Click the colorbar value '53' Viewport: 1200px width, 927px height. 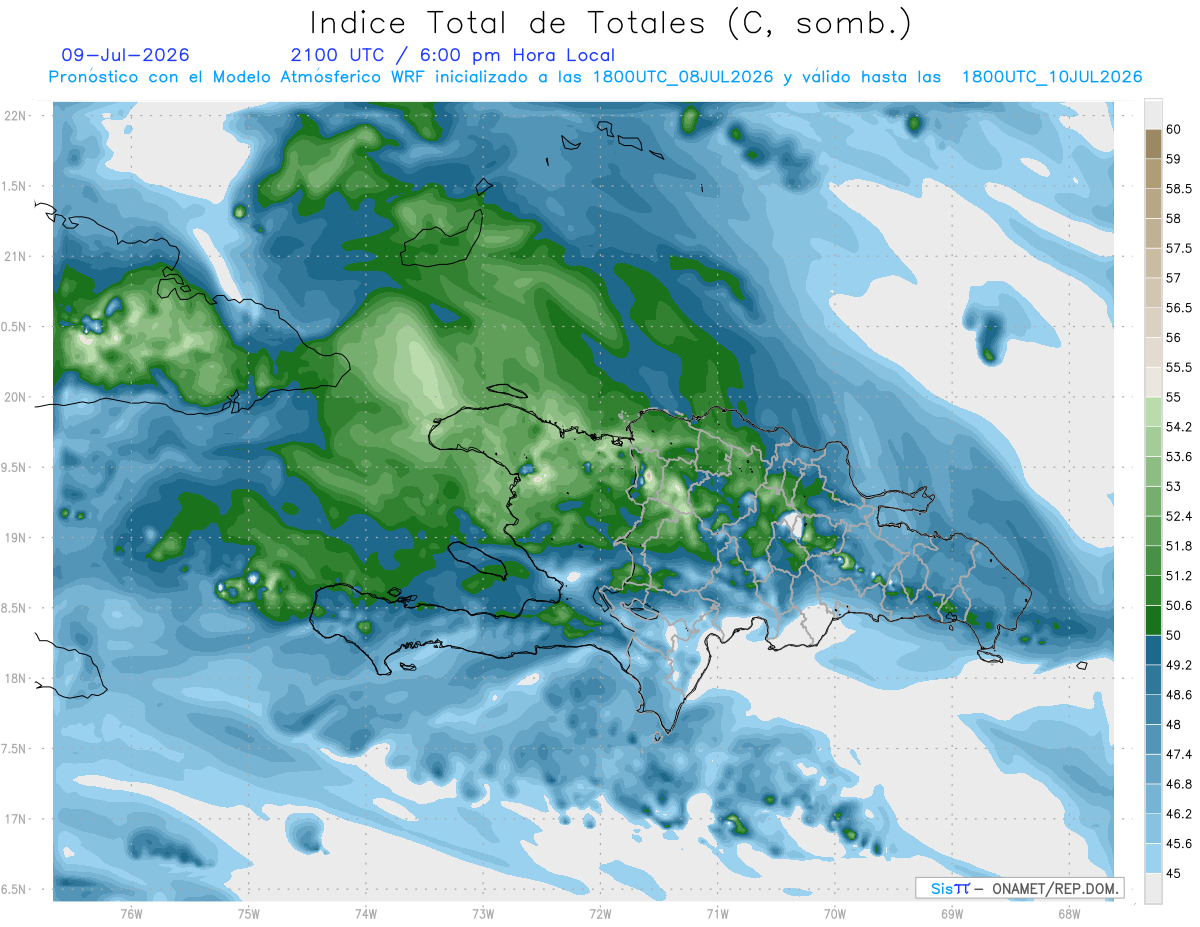tap(1174, 486)
